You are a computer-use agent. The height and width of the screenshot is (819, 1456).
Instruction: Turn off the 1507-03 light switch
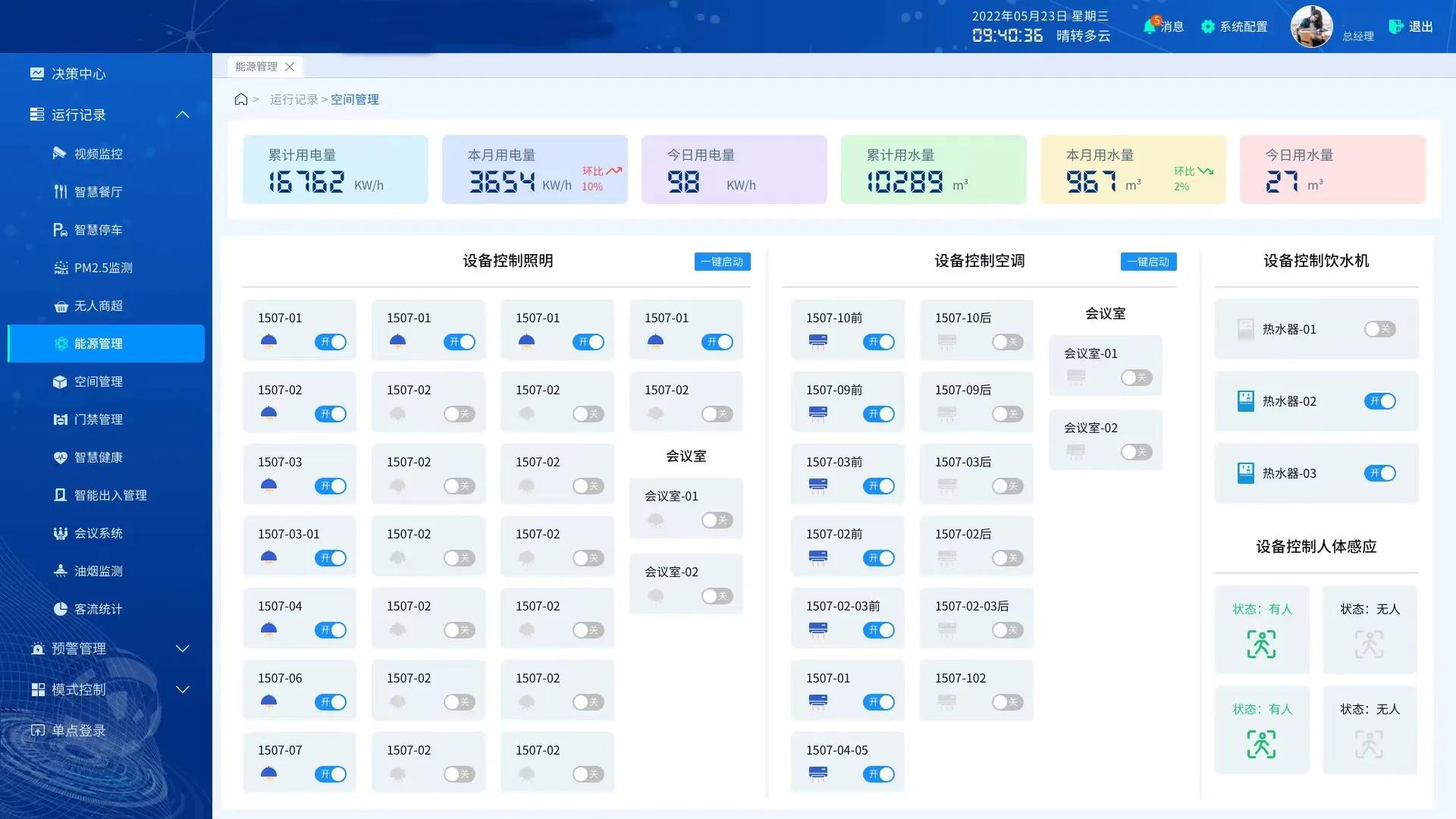pos(331,486)
